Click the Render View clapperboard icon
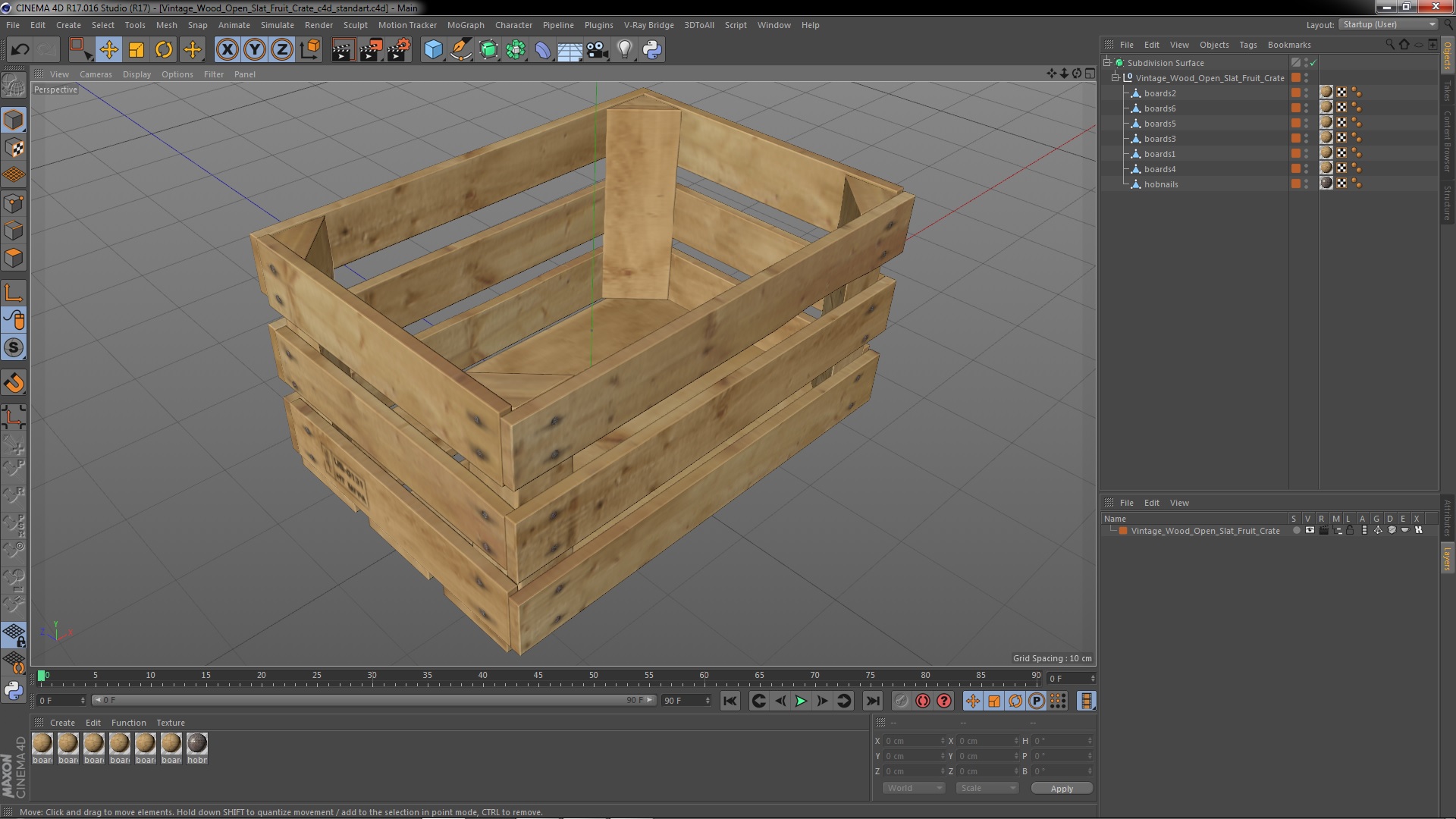 click(x=343, y=50)
